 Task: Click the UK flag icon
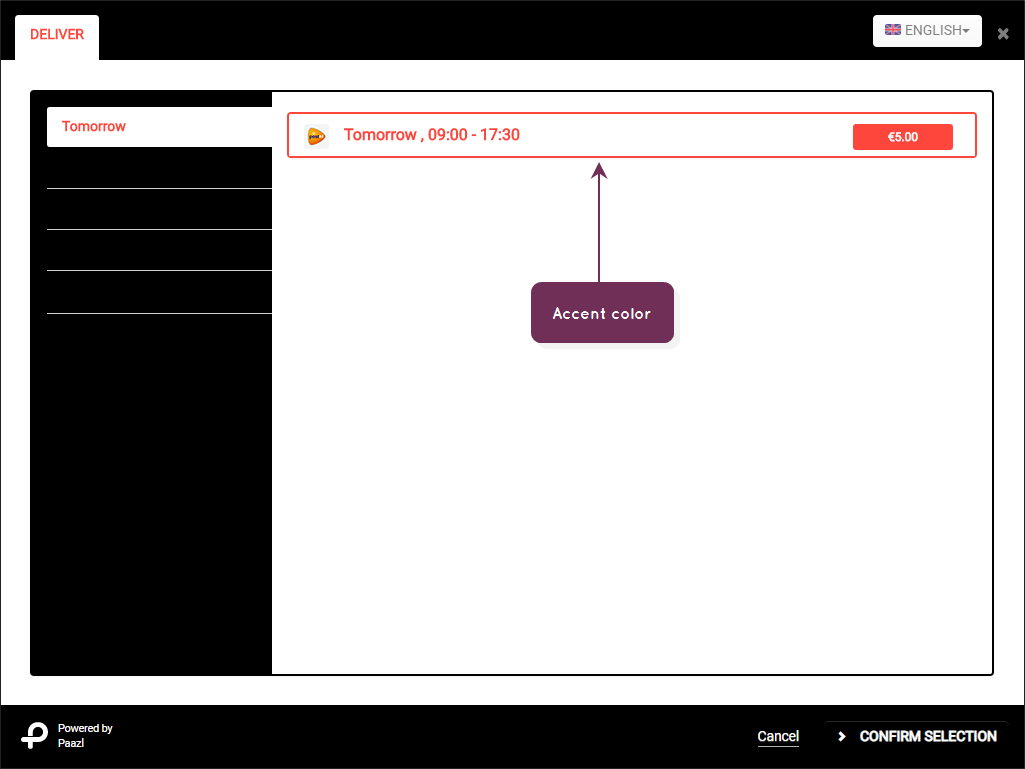[893, 30]
